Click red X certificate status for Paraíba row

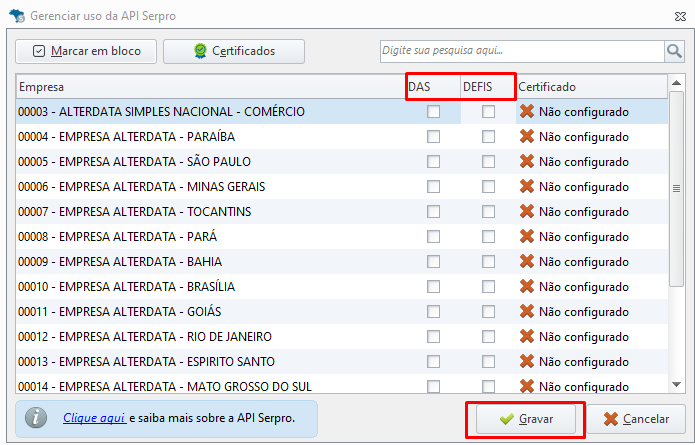(x=527, y=136)
